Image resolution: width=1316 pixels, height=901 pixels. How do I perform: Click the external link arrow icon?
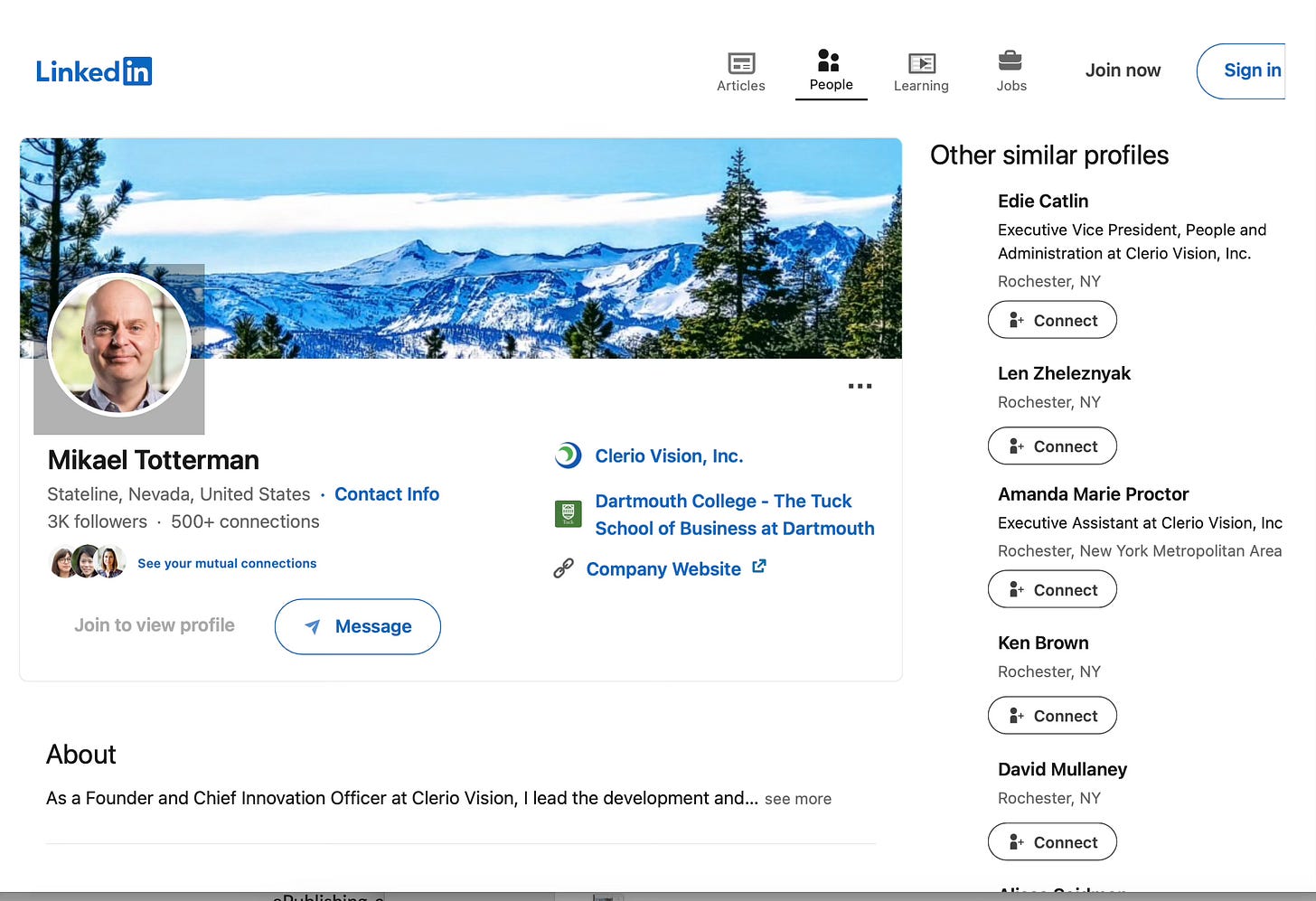759,567
